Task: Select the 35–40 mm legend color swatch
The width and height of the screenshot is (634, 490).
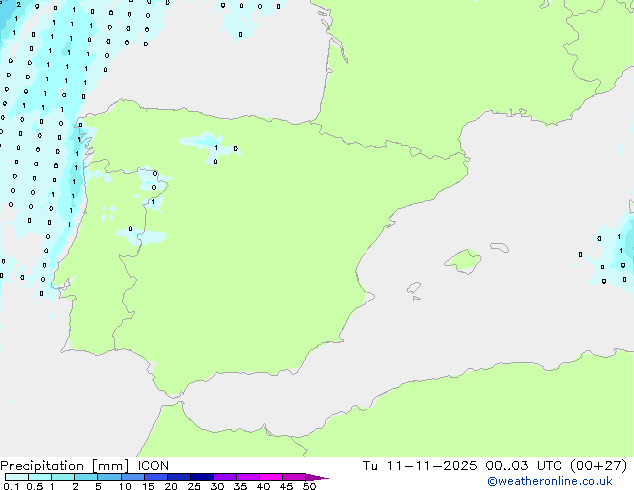Action: point(248,477)
